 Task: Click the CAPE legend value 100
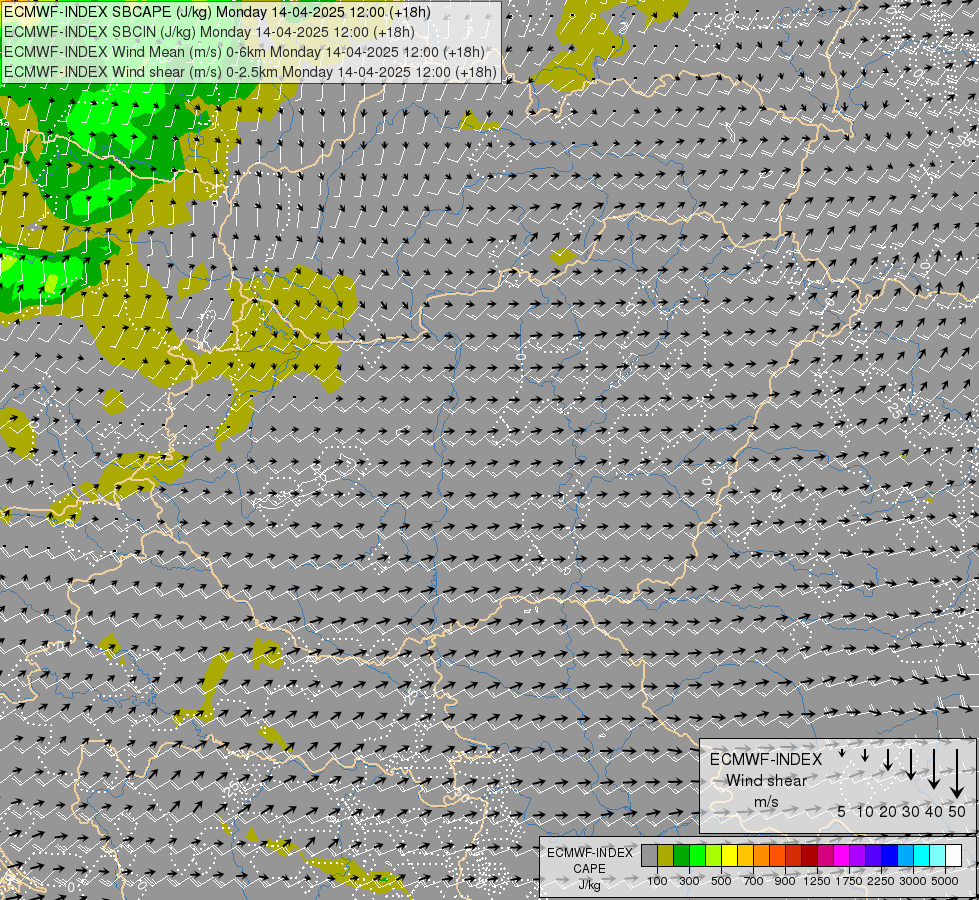click(657, 881)
